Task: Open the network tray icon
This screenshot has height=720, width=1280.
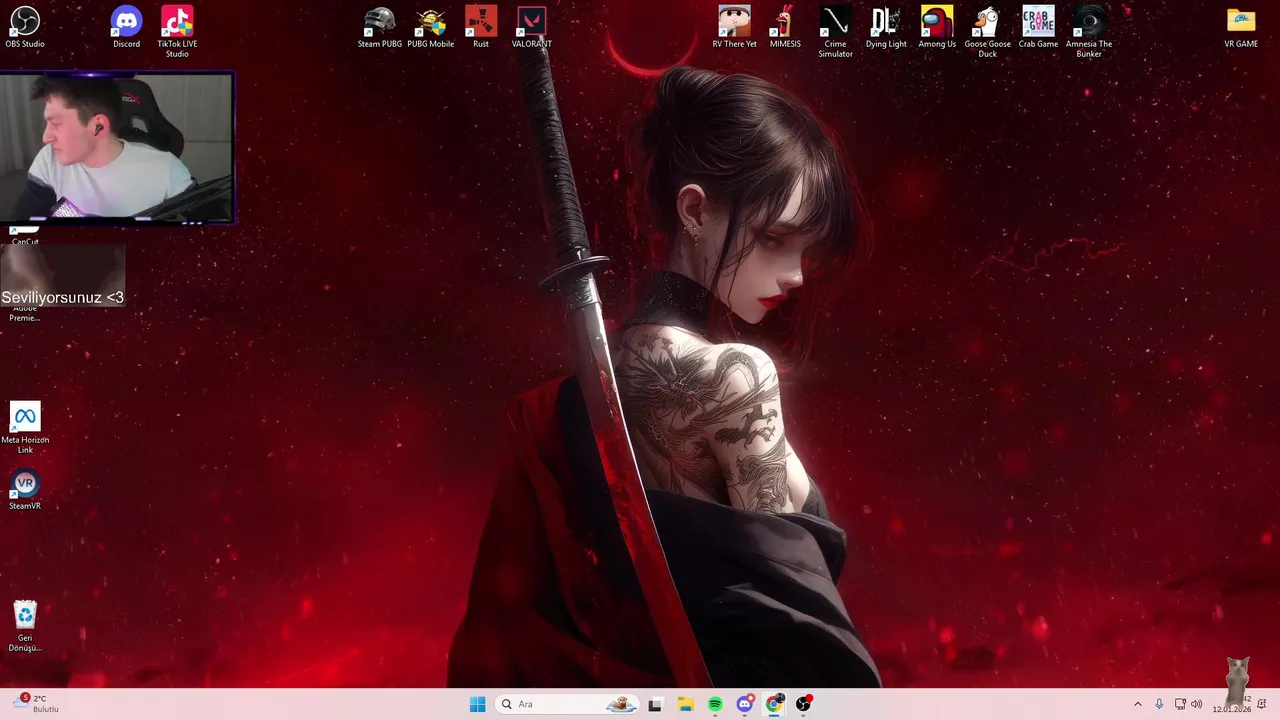Action: [1180, 704]
